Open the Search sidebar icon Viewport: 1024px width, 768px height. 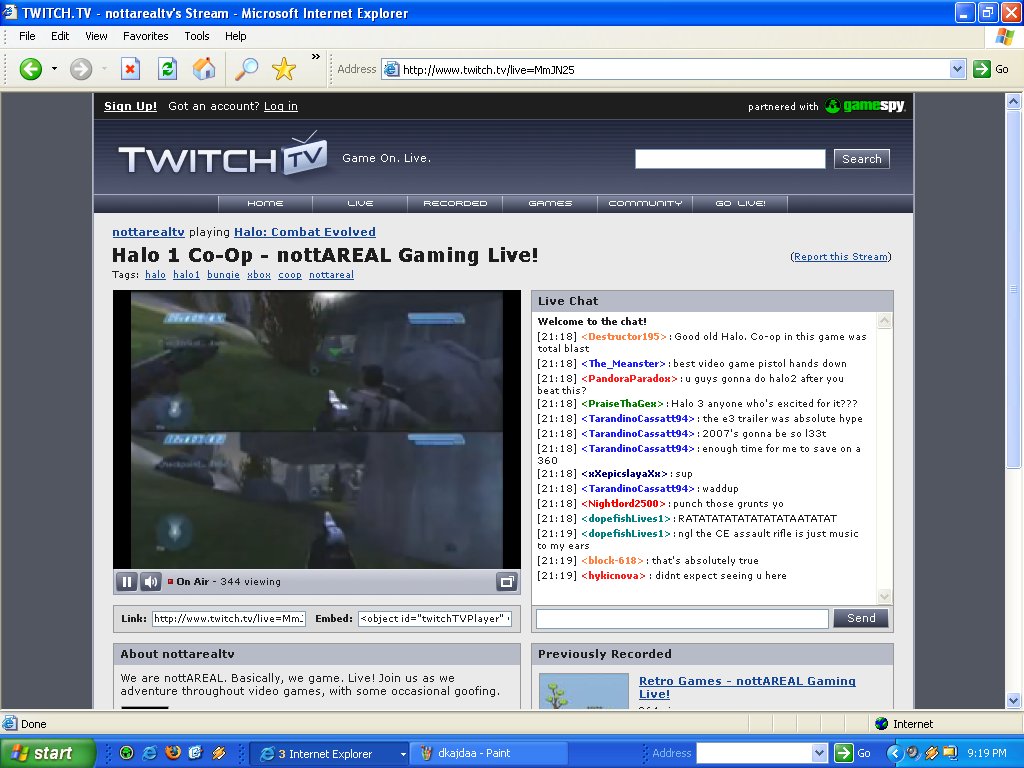pyautogui.click(x=246, y=69)
